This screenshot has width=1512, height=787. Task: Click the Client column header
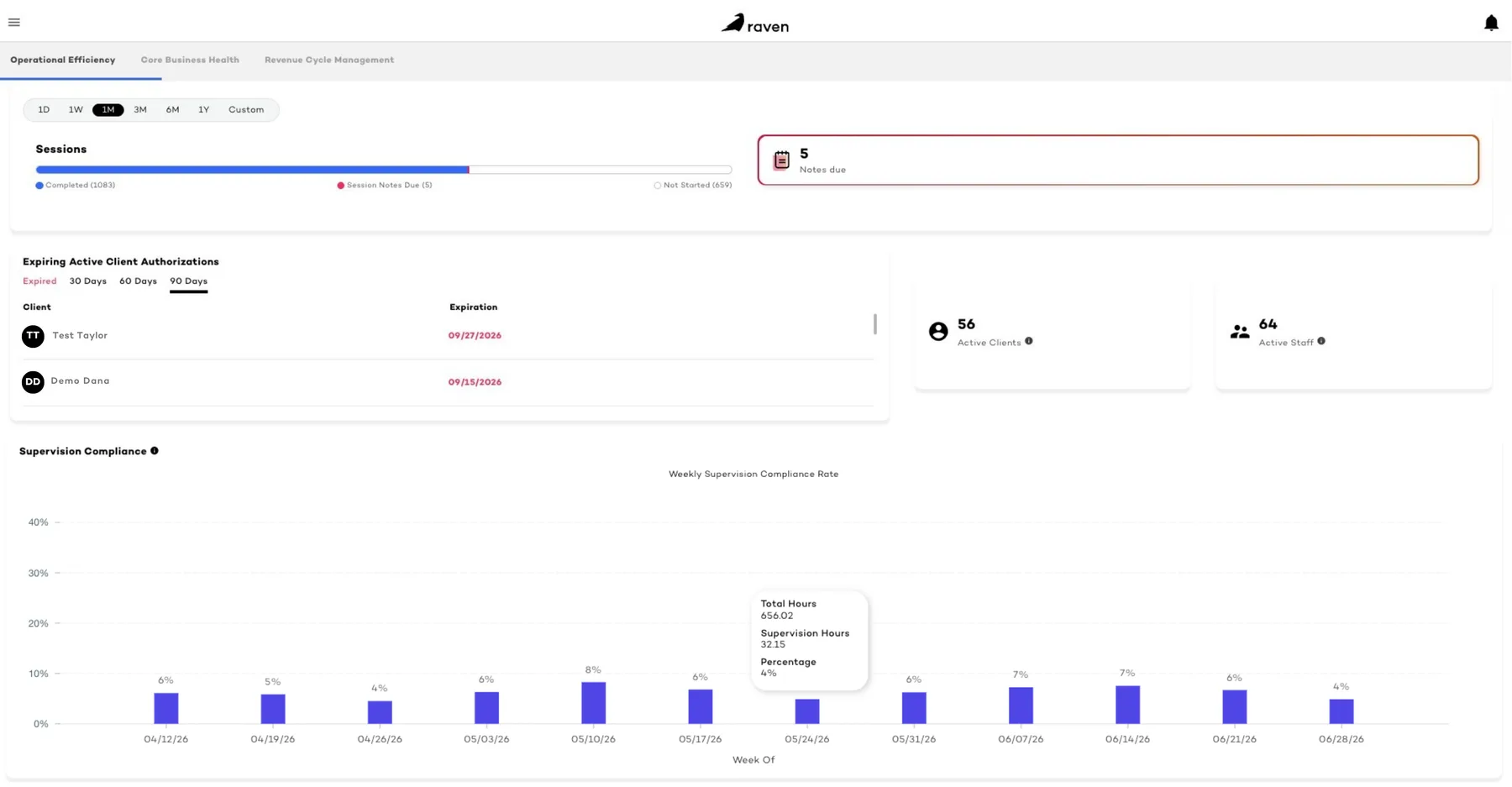pos(37,307)
